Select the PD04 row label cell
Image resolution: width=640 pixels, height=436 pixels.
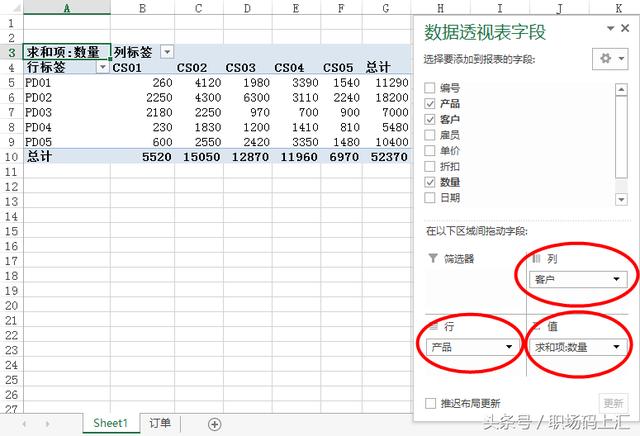(x=67, y=127)
